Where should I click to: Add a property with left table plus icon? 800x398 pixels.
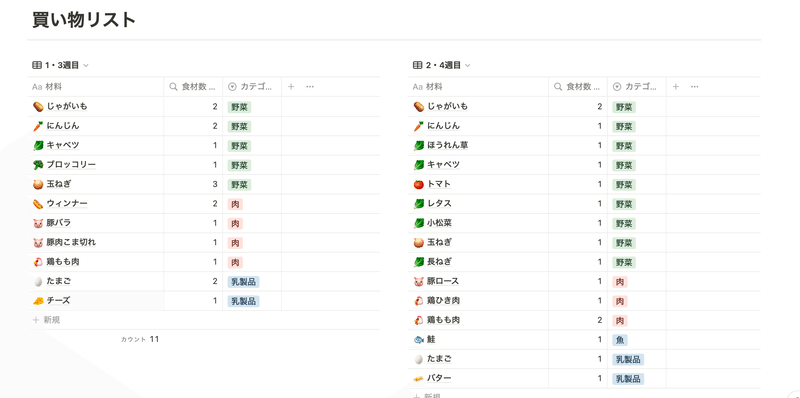(x=291, y=87)
